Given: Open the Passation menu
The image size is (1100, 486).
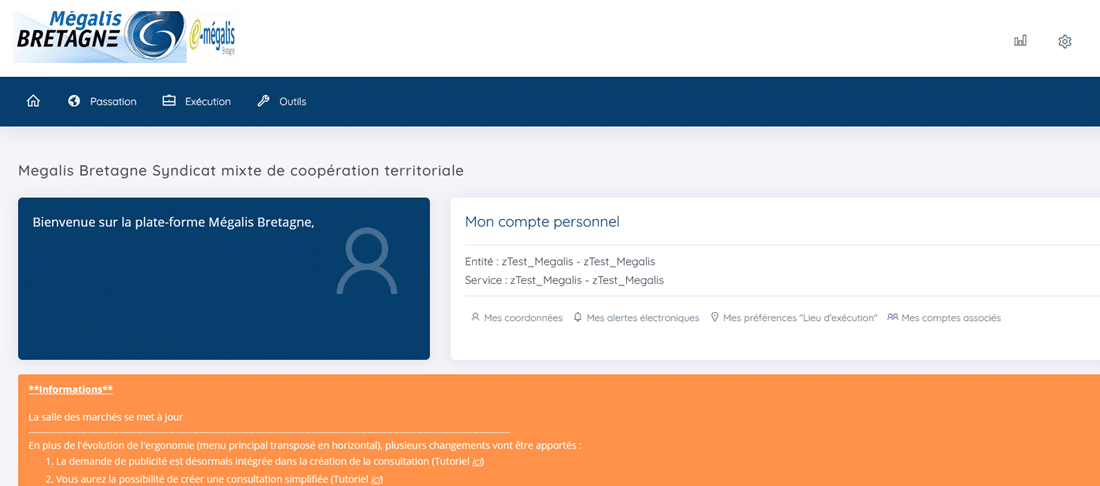Looking at the screenshot, I should pyautogui.click(x=113, y=101).
